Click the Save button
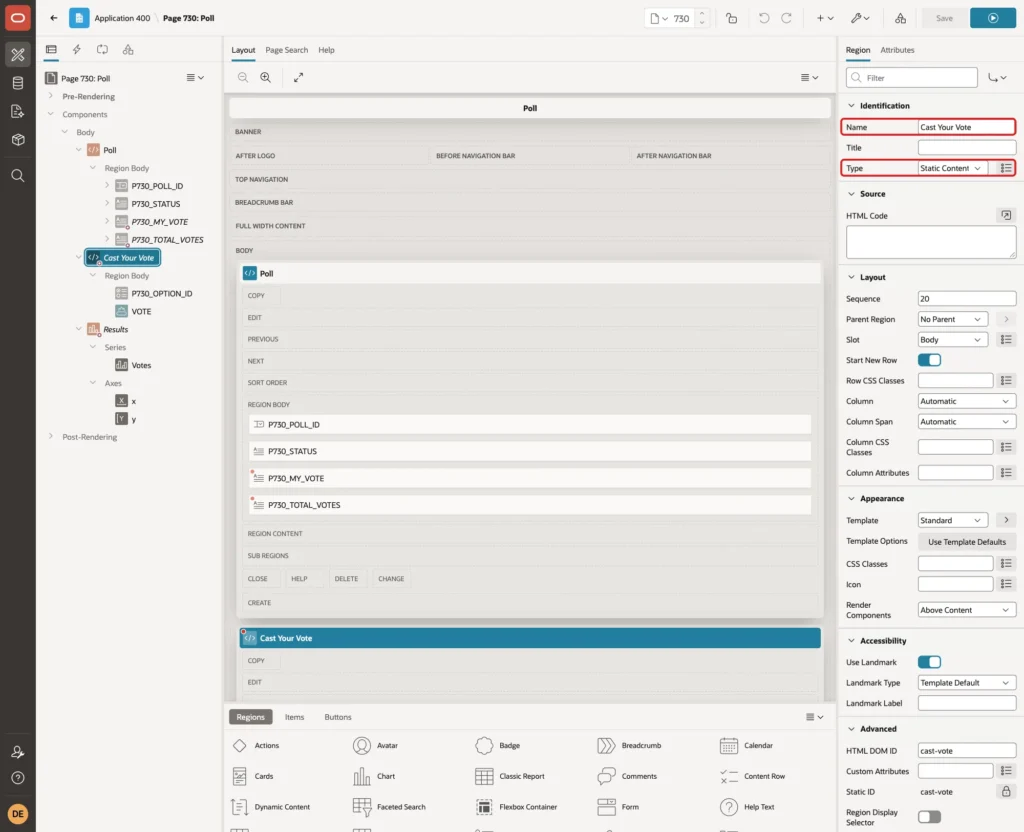Image resolution: width=1024 pixels, height=832 pixels. (x=944, y=18)
